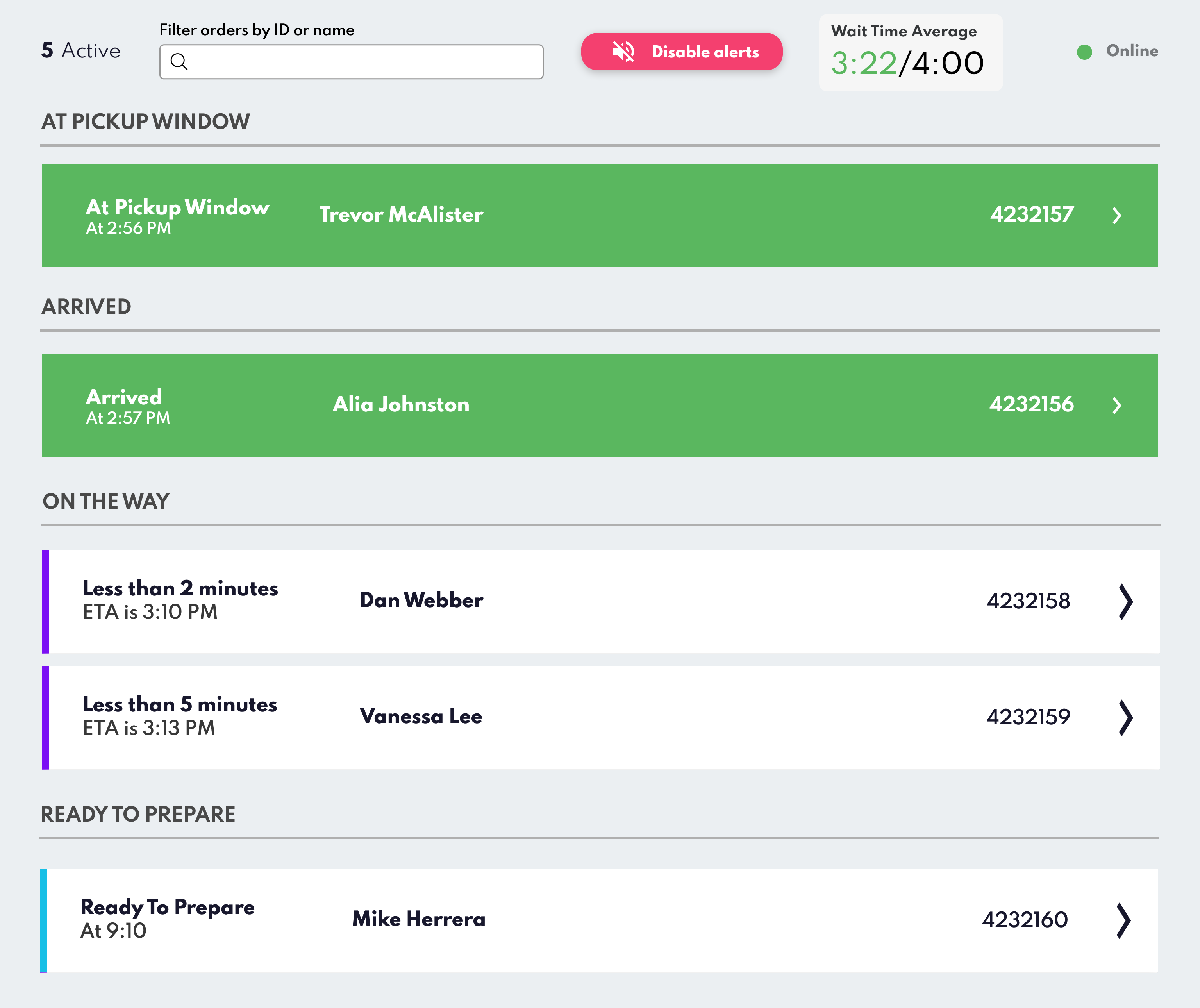
Task: View the Wait Time Average card
Action: point(910,53)
